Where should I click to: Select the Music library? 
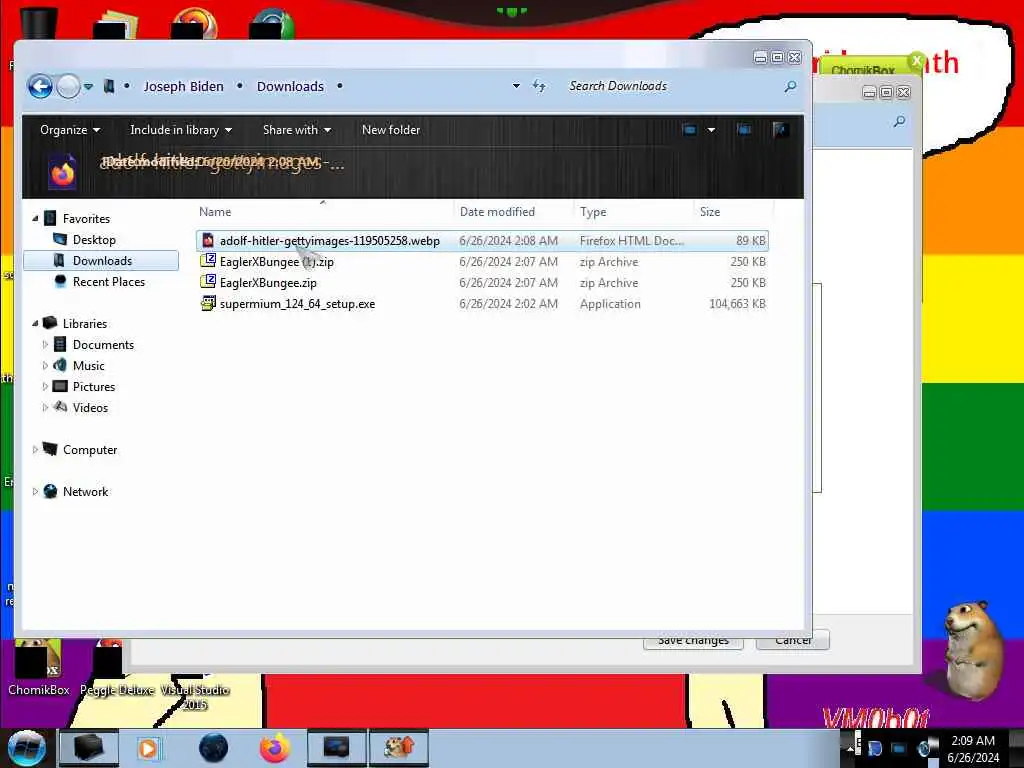click(88, 365)
